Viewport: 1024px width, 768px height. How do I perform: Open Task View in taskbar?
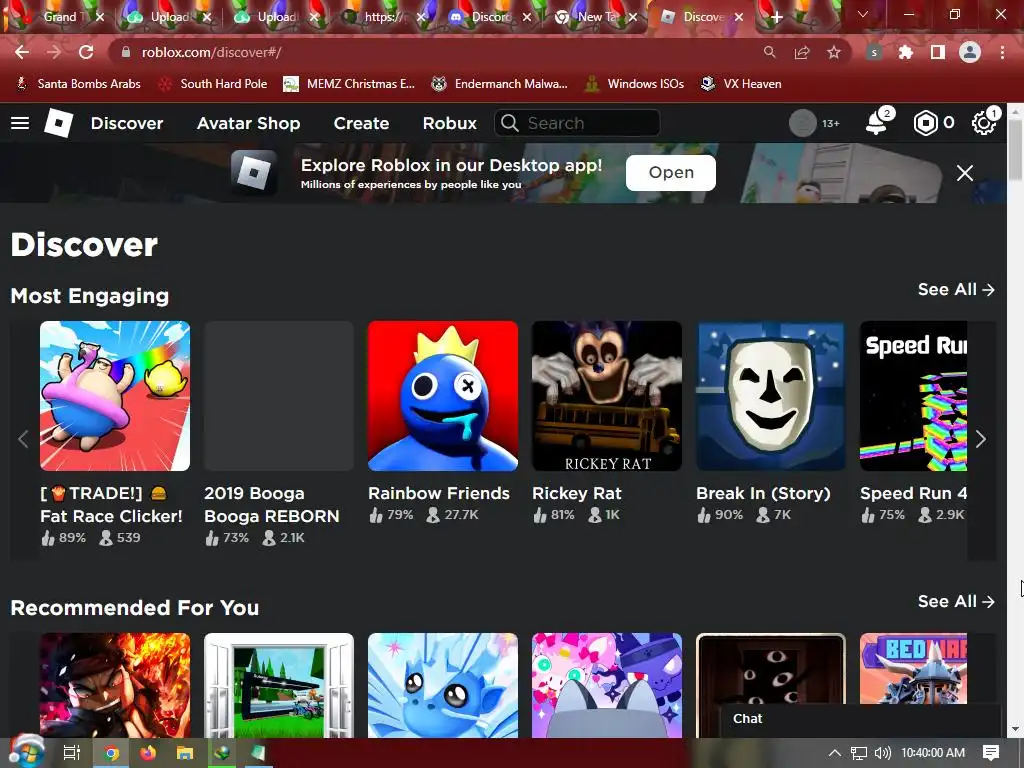[x=72, y=753]
